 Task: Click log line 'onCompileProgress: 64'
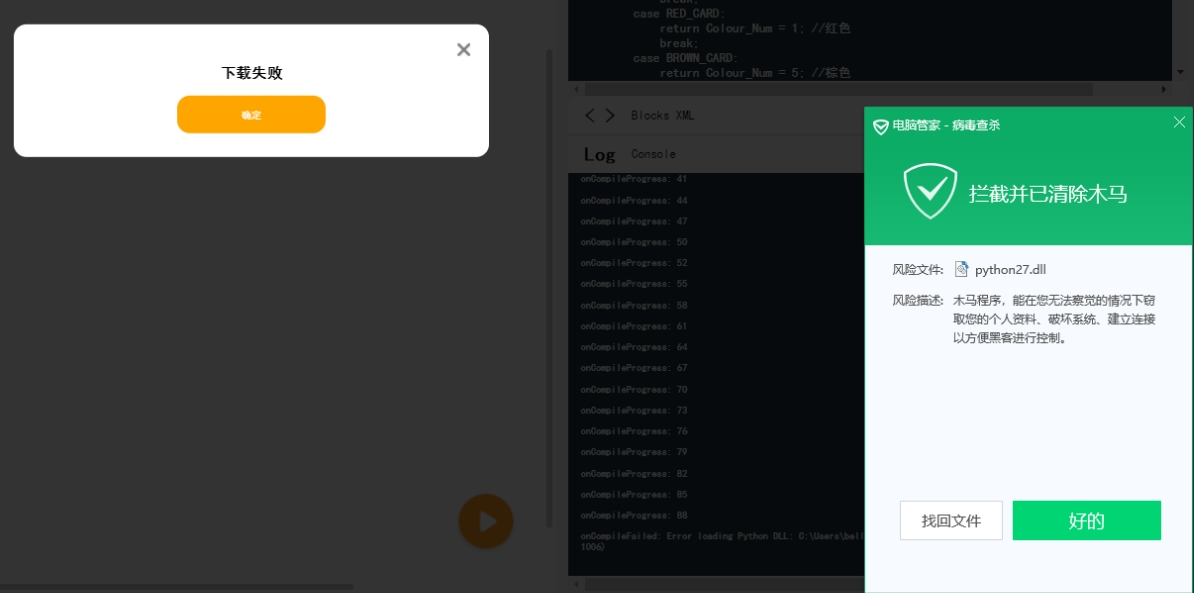click(634, 347)
